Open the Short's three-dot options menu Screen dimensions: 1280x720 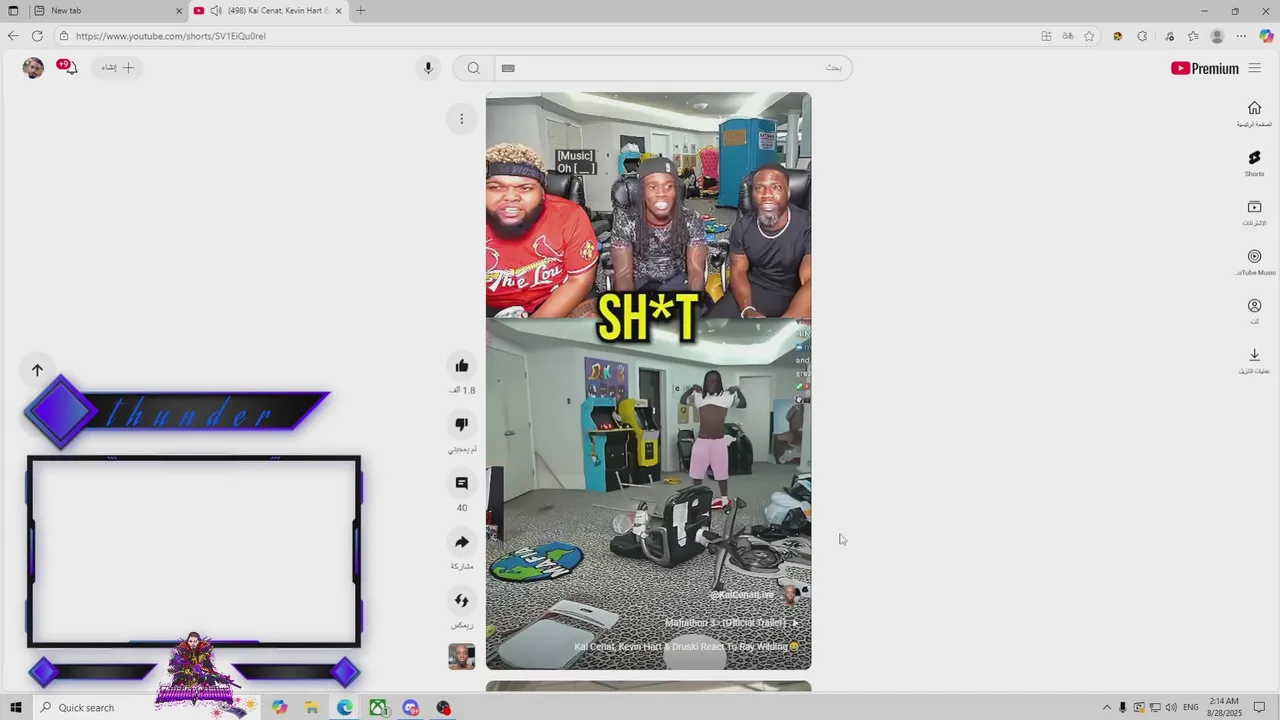tap(461, 119)
